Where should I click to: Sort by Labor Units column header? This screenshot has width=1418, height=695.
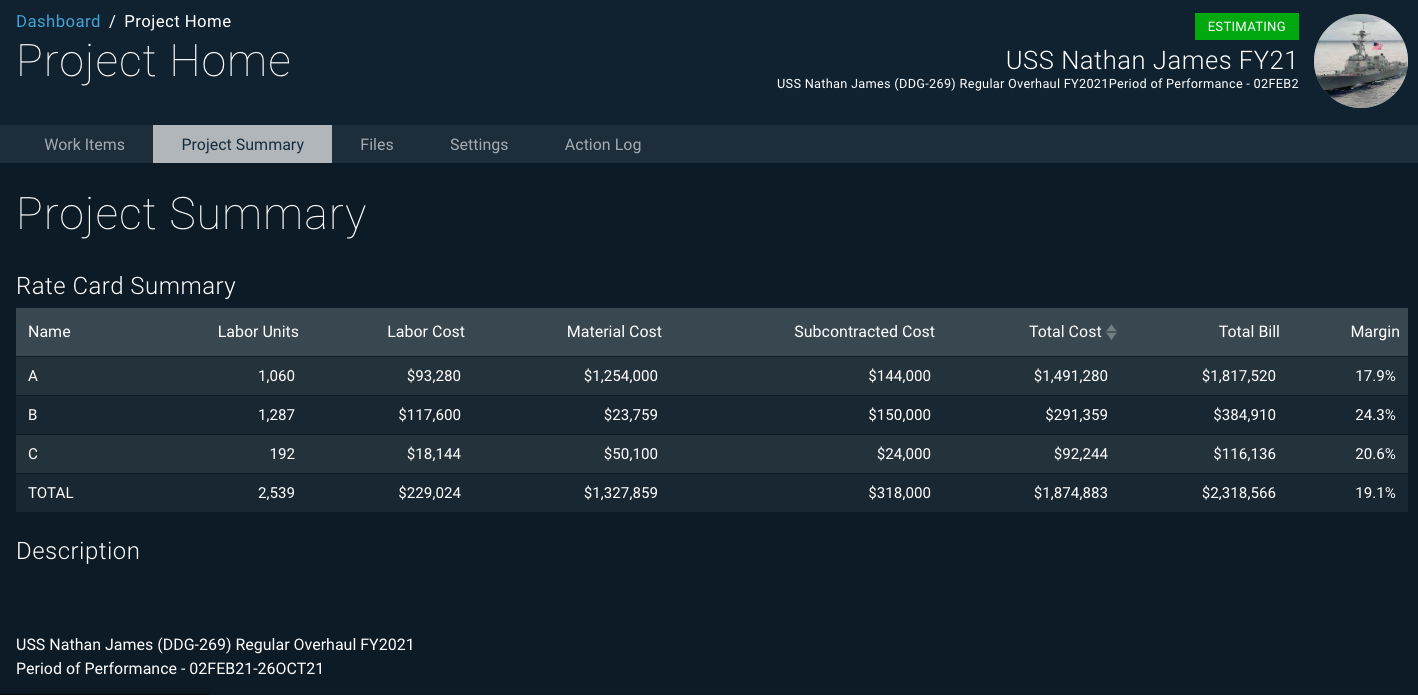[257, 332]
